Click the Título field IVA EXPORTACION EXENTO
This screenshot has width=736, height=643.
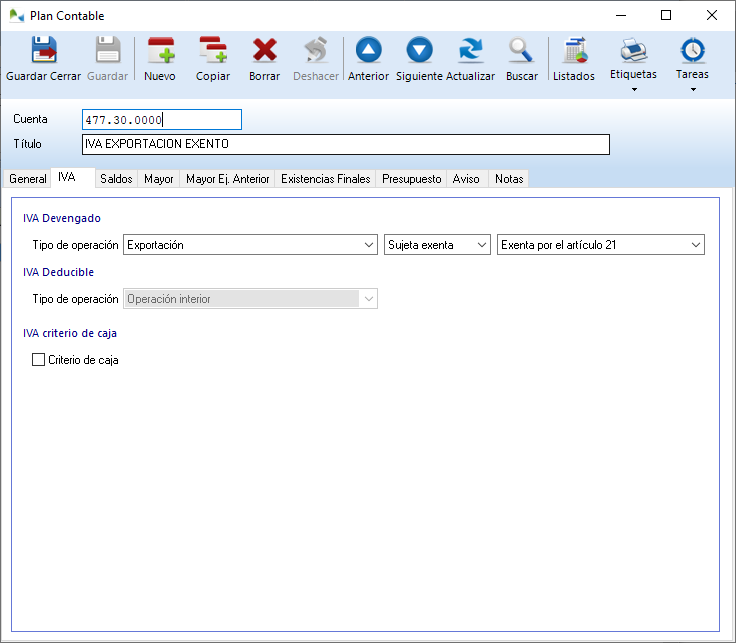[x=346, y=144]
